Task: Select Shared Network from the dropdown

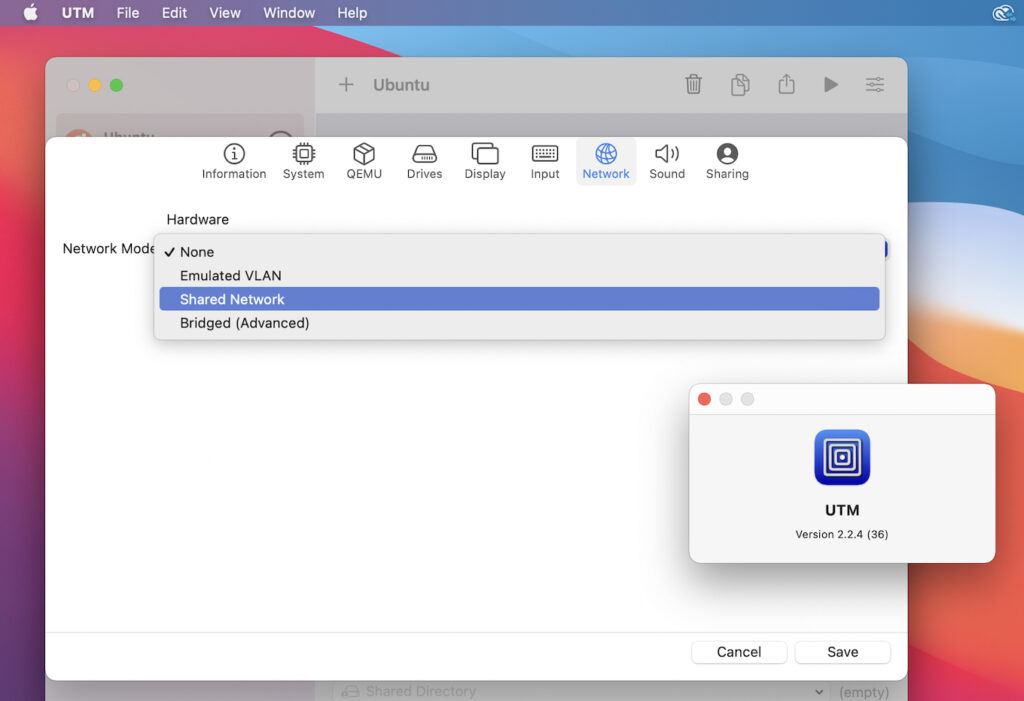Action: point(232,298)
